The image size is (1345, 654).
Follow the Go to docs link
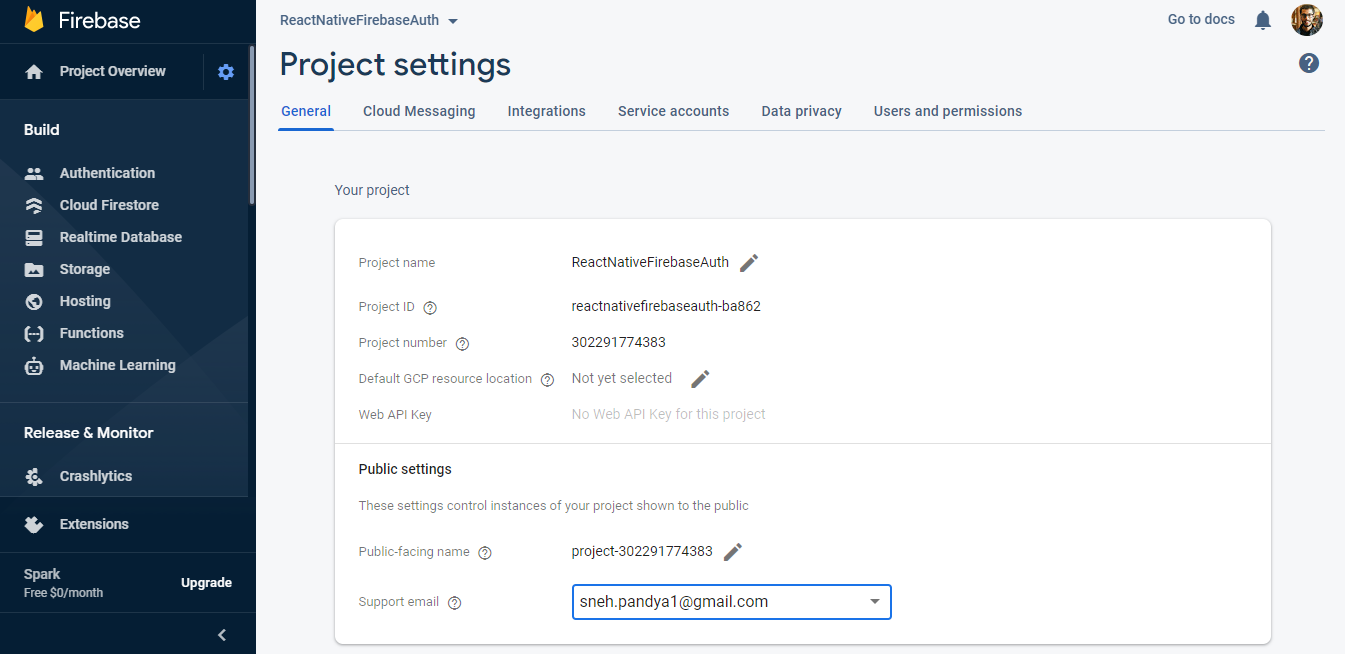tap(1201, 20)
